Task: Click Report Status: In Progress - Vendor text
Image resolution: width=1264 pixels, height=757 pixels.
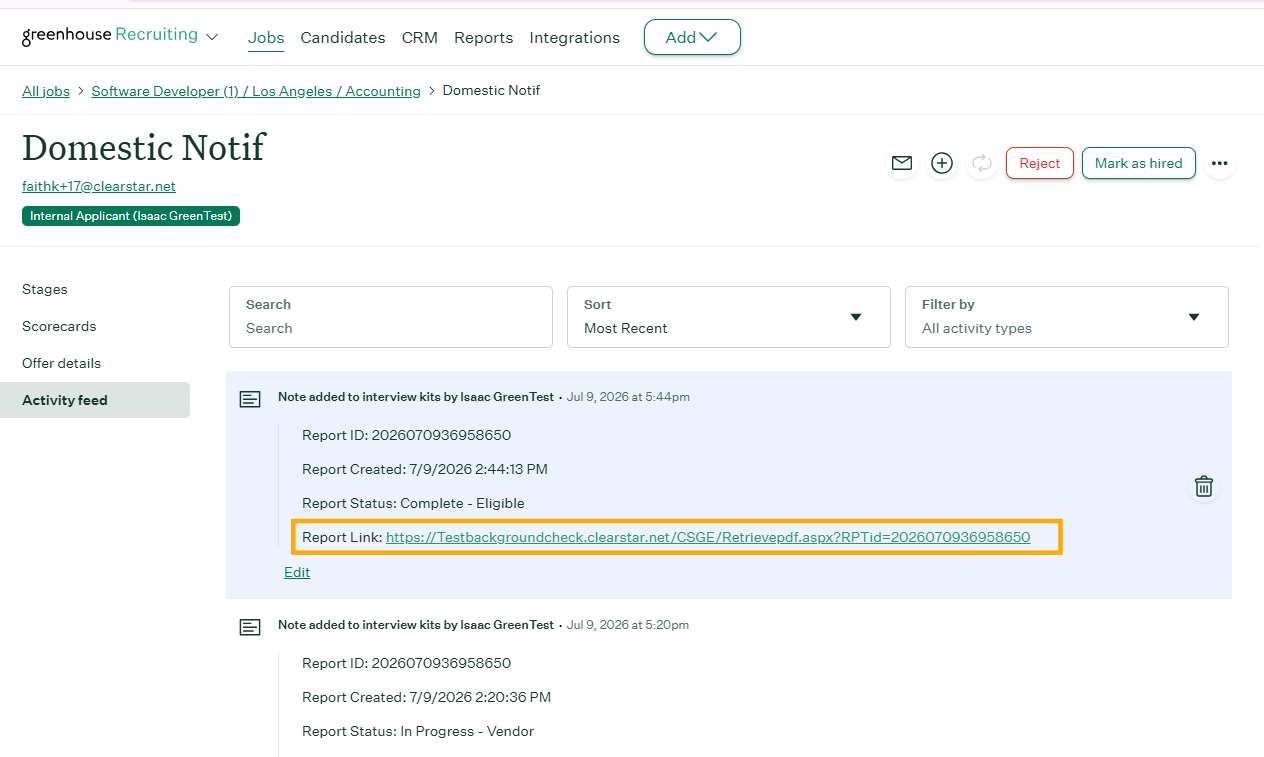Action: pyautogui.click(x=418, y=731)
